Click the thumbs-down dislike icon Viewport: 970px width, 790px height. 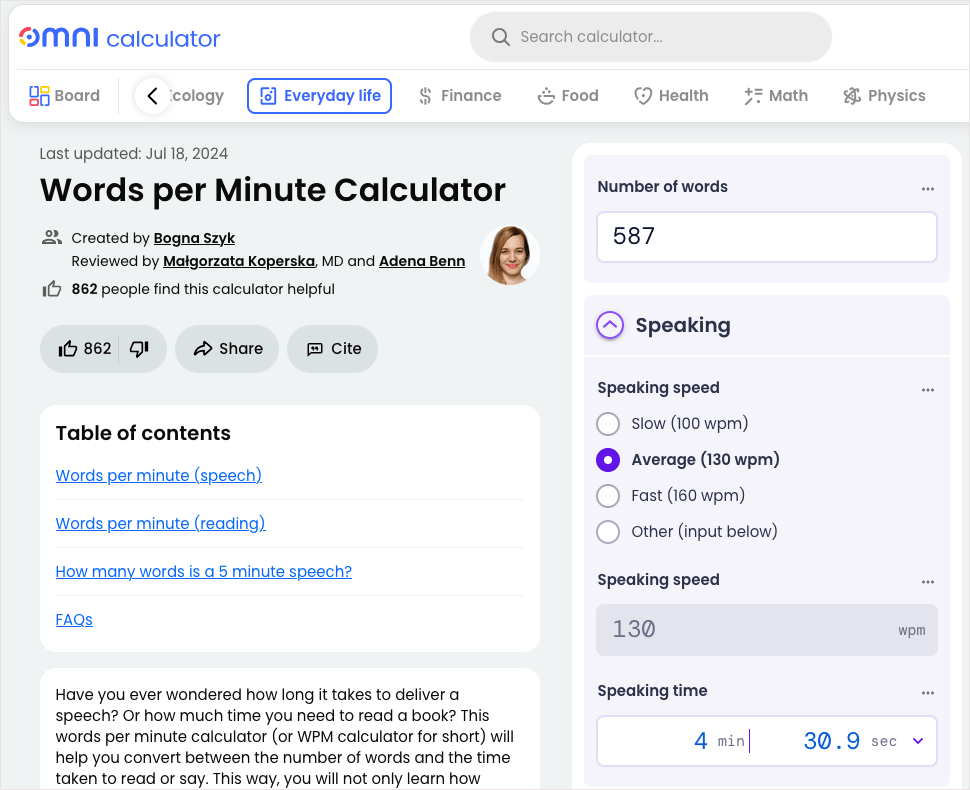click(139, 349)
